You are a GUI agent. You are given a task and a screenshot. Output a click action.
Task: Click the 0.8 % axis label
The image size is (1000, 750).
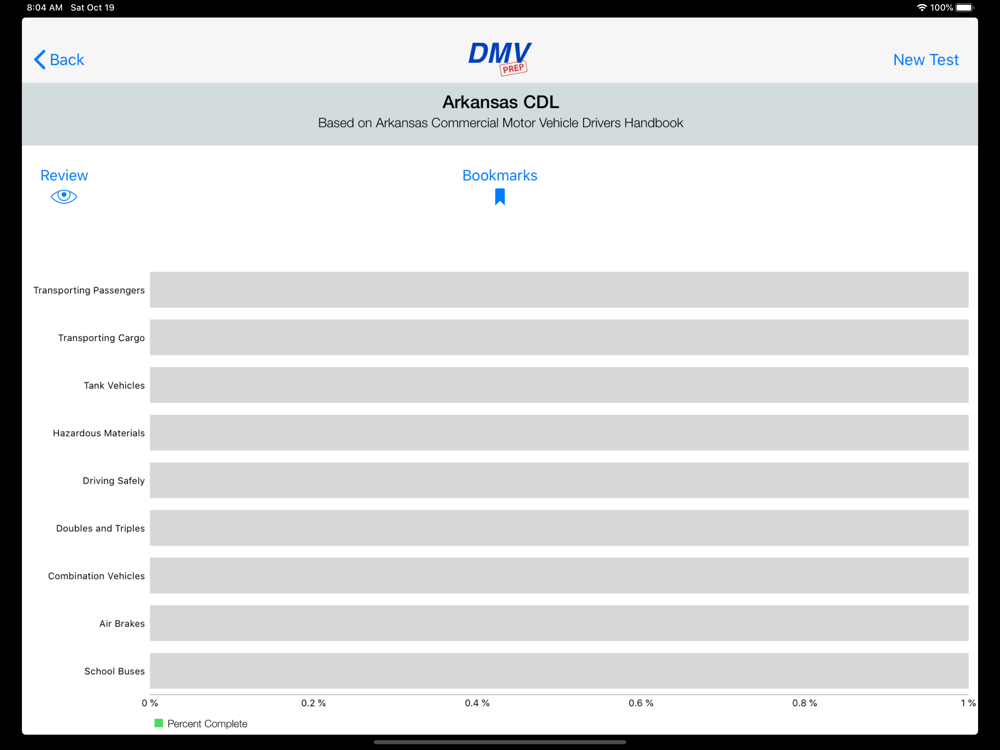[x=805, y=703]
